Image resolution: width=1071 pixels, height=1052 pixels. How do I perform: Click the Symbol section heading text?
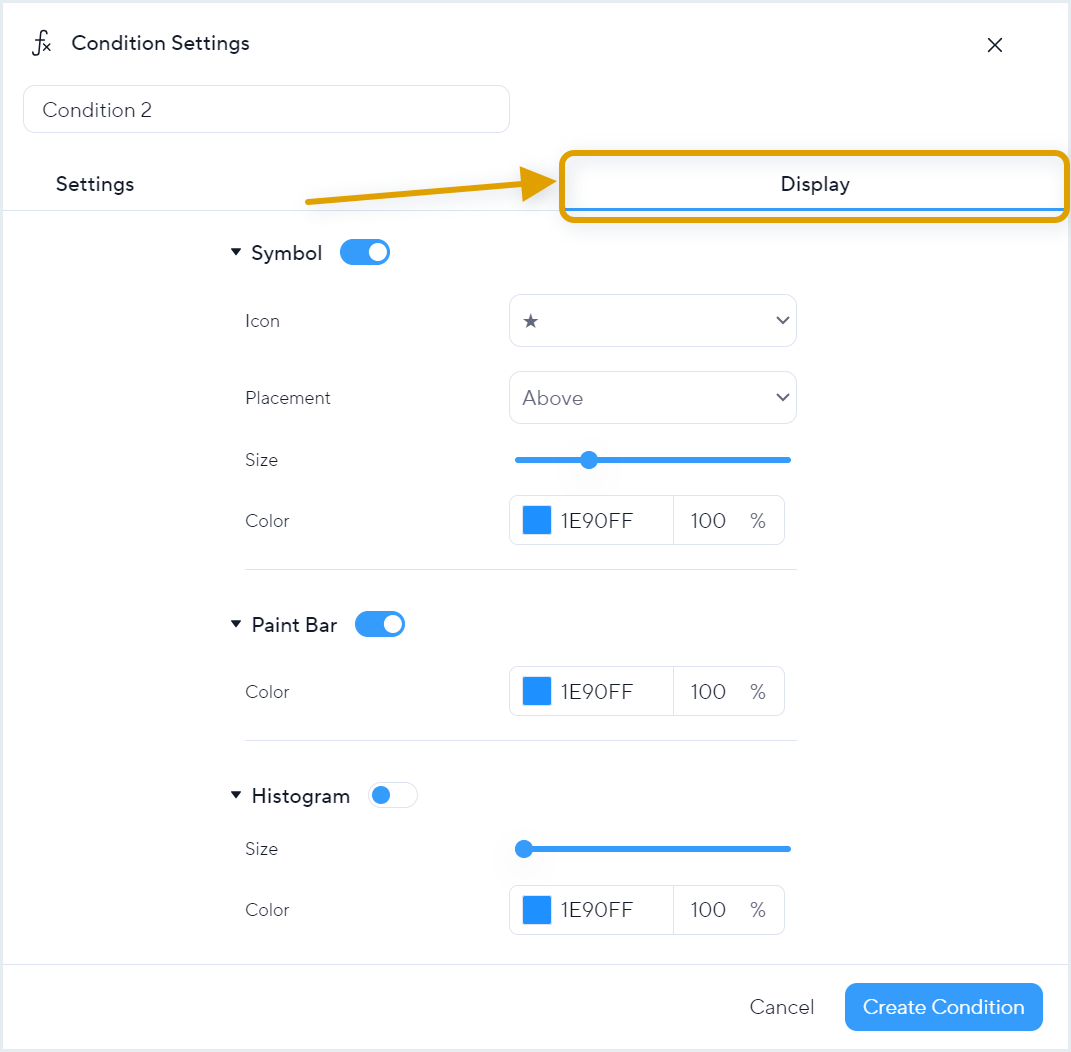(x=286, y=253)
